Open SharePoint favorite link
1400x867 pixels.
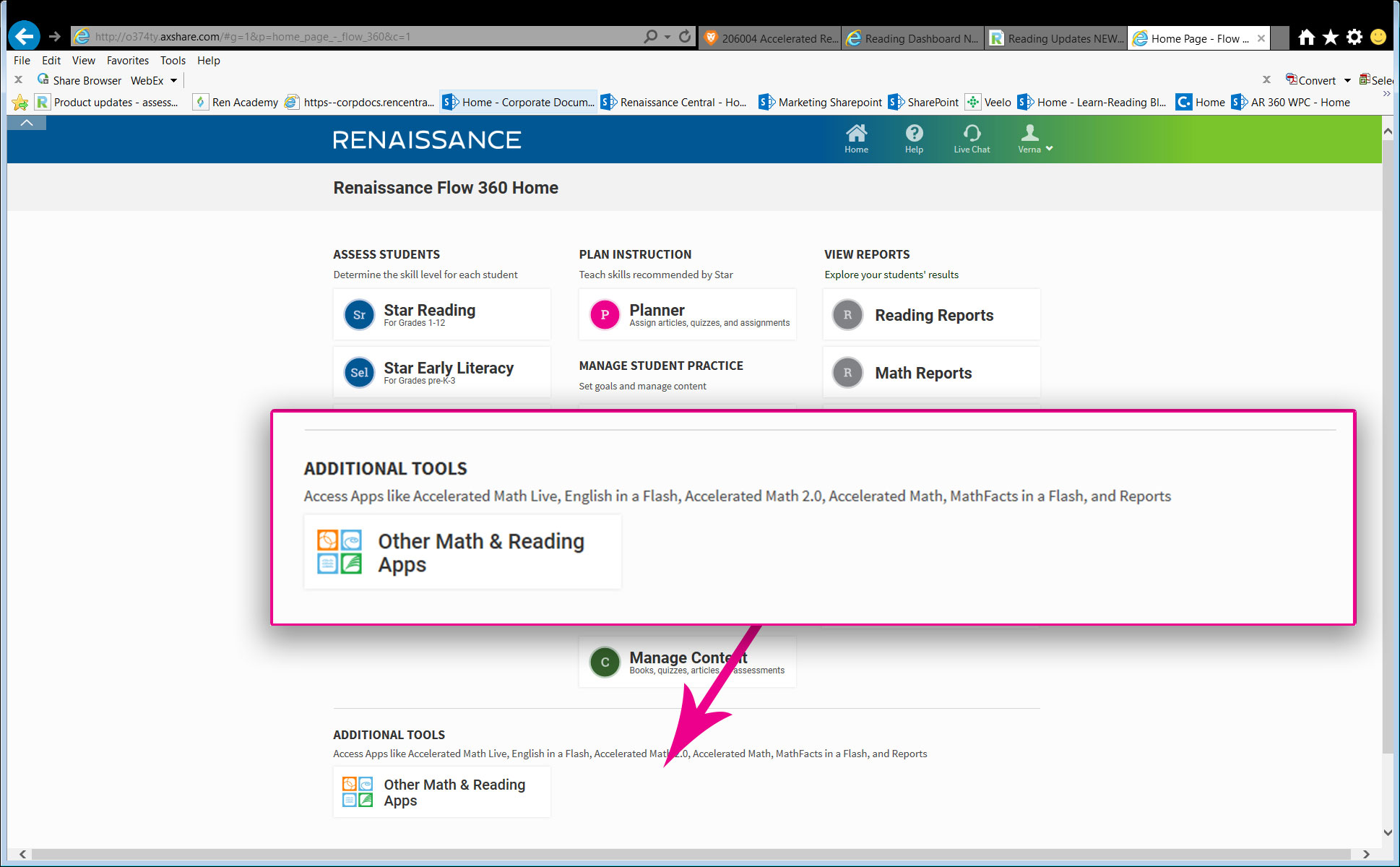pos(924,103)
